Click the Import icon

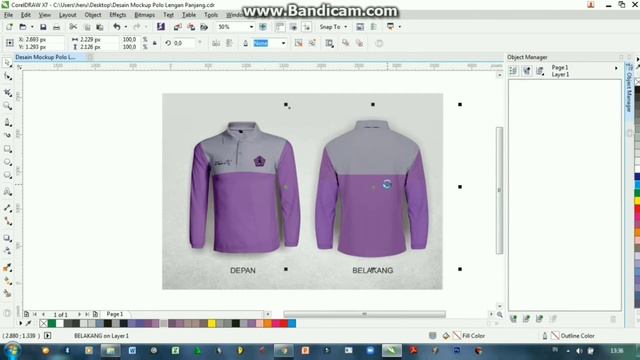(x=177, y=27)
